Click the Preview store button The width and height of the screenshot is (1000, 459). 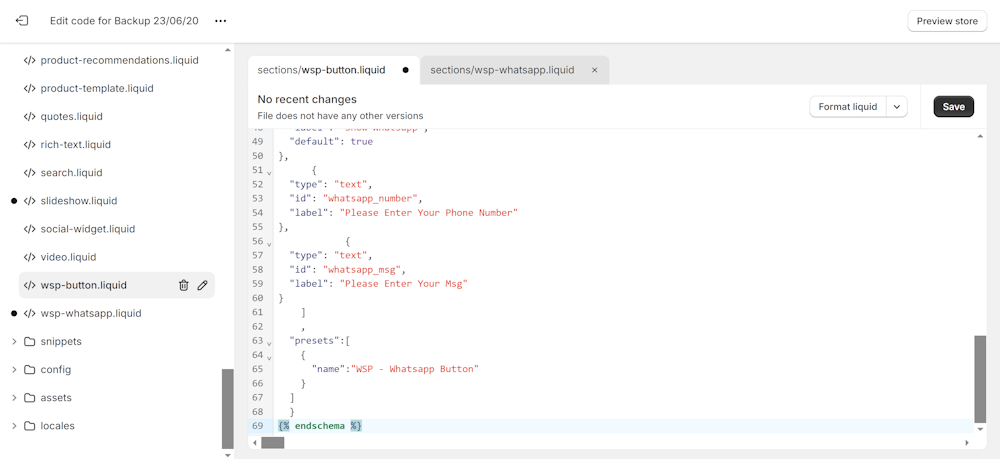coord(946,21)
